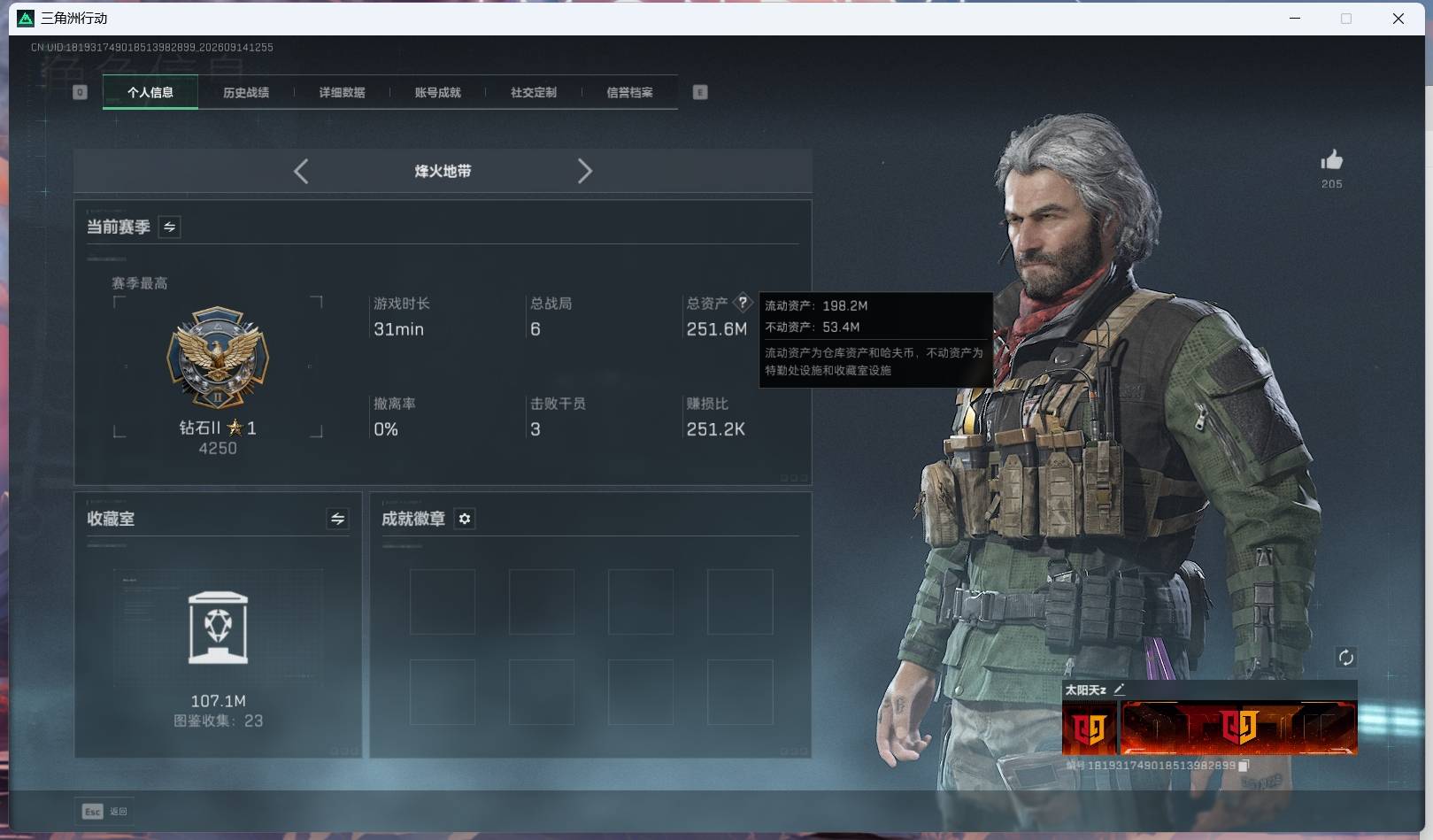
Task: Click the rotate character refresh icon
Action: (x=1345, y=657)
